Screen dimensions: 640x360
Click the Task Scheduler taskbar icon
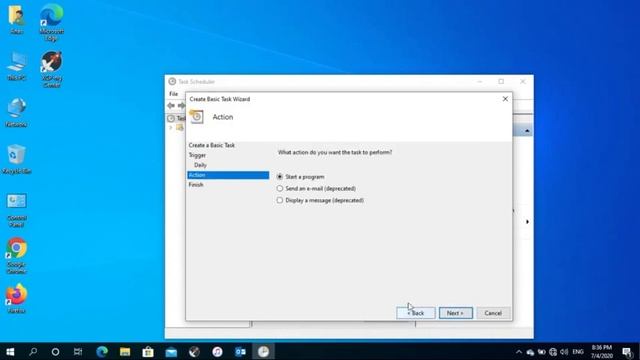263,352
